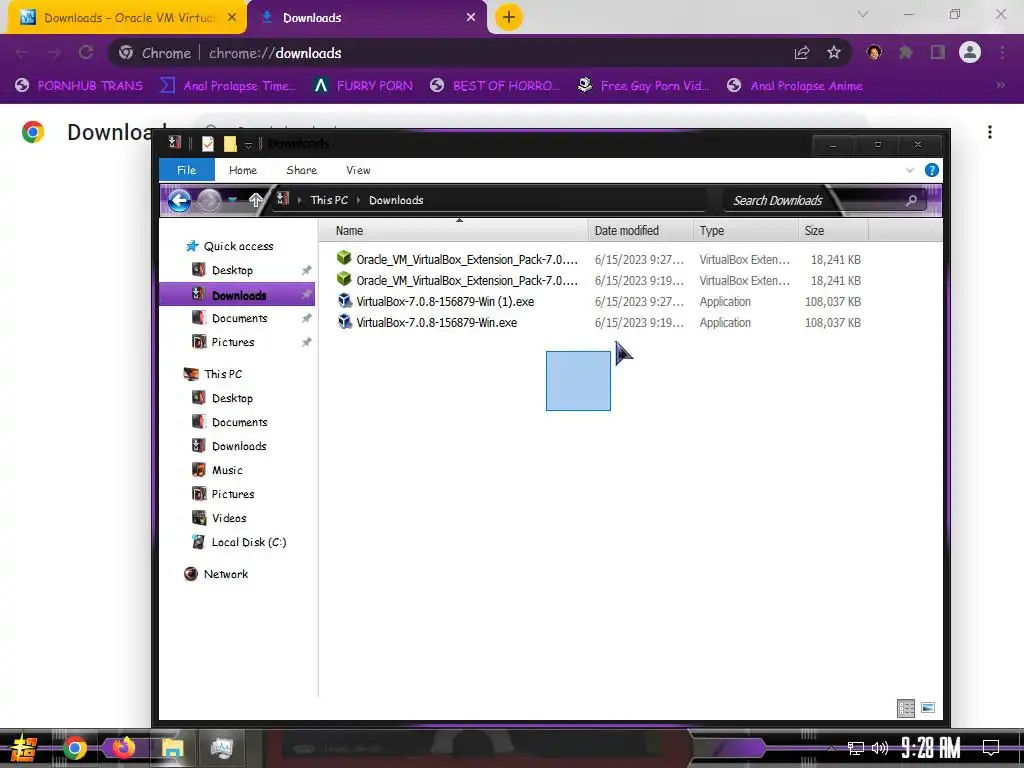Click the share icon in Chrome's address bar

point(802,53)
